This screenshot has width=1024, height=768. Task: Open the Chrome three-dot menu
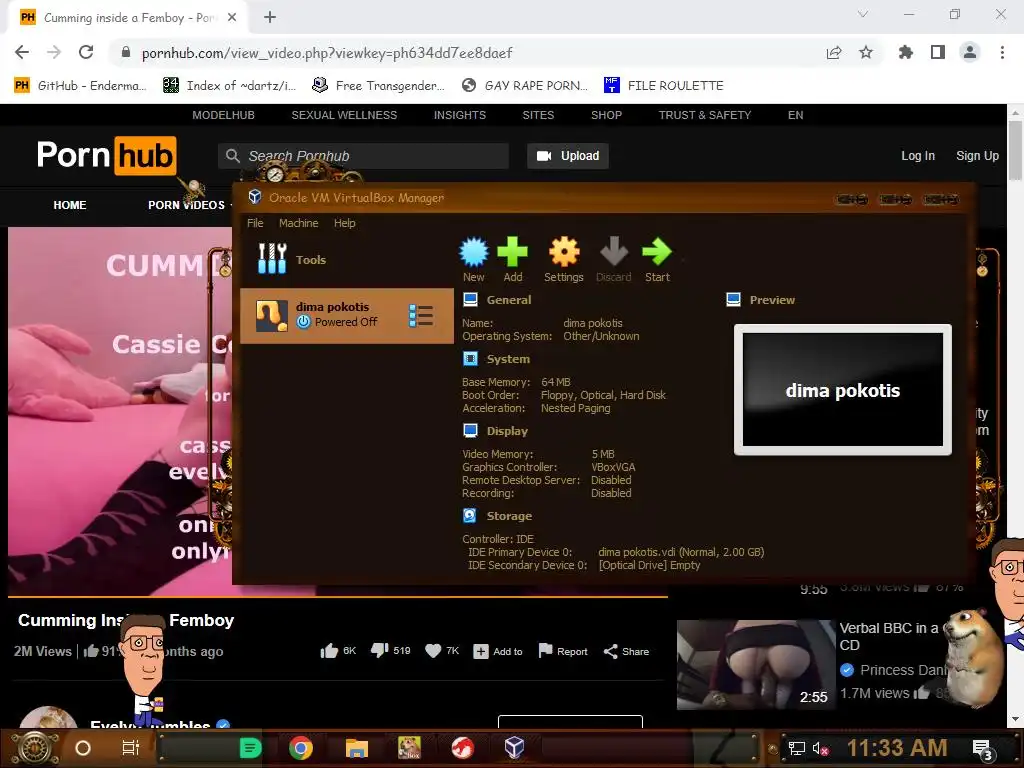(x=1002, y=52)
